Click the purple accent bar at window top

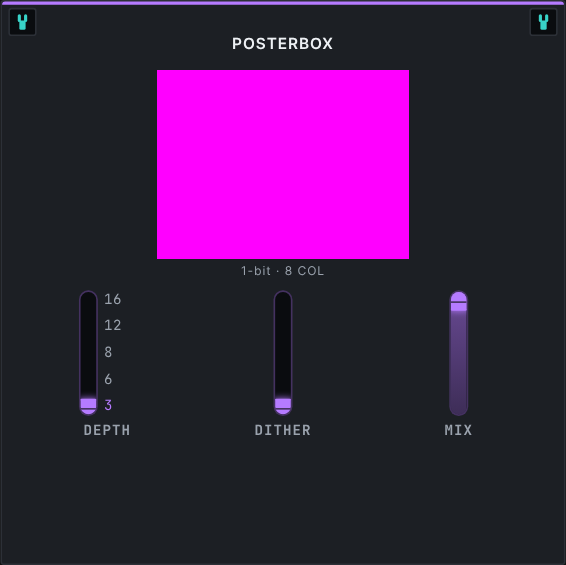[x=283, y=3]
